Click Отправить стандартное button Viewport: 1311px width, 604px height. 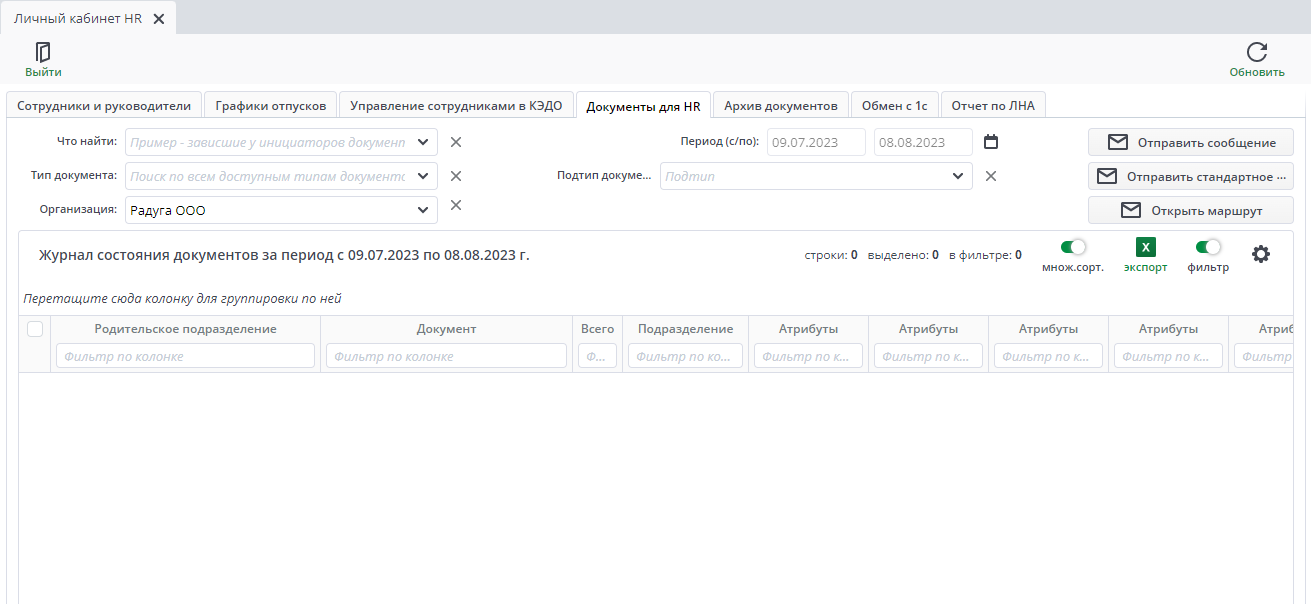click(1191, 176)
